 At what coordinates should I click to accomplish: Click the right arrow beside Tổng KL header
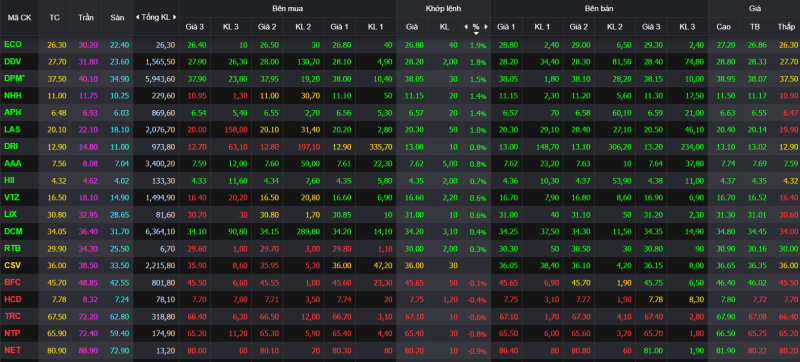[x=174, y=17]
